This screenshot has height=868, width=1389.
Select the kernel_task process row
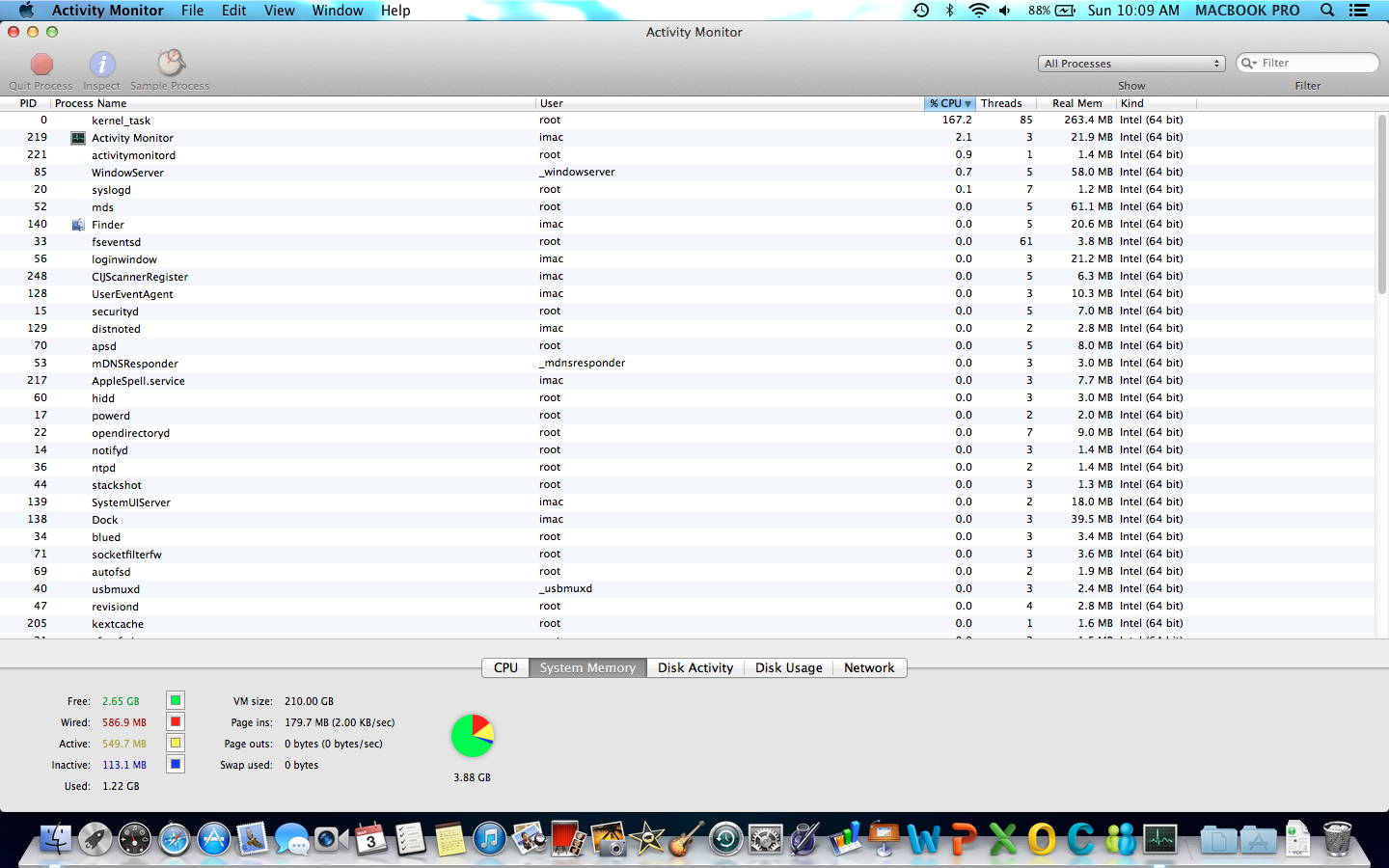(x=688, y=121)
